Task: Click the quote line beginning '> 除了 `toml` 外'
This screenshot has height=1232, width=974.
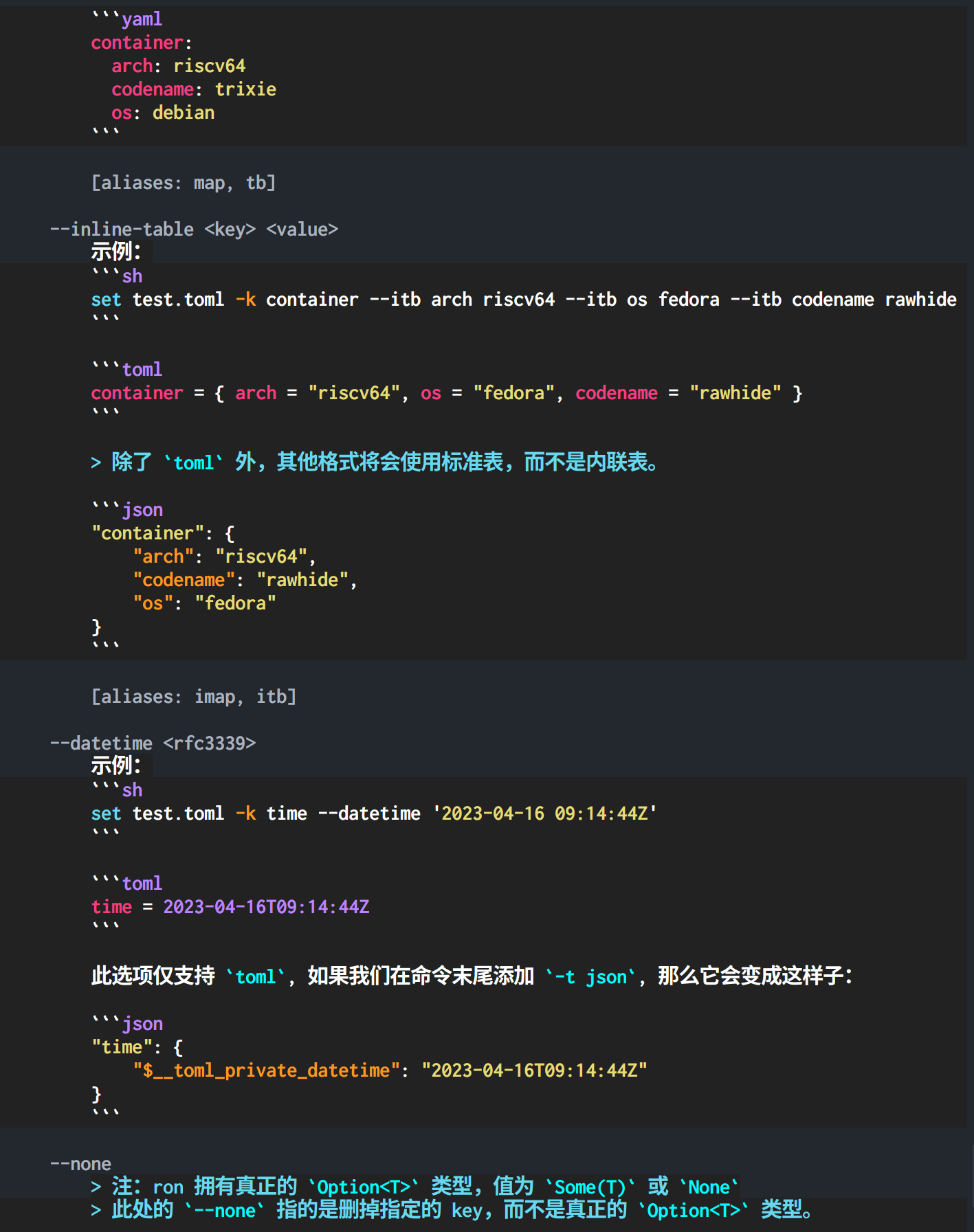Action: coord(375,462)
